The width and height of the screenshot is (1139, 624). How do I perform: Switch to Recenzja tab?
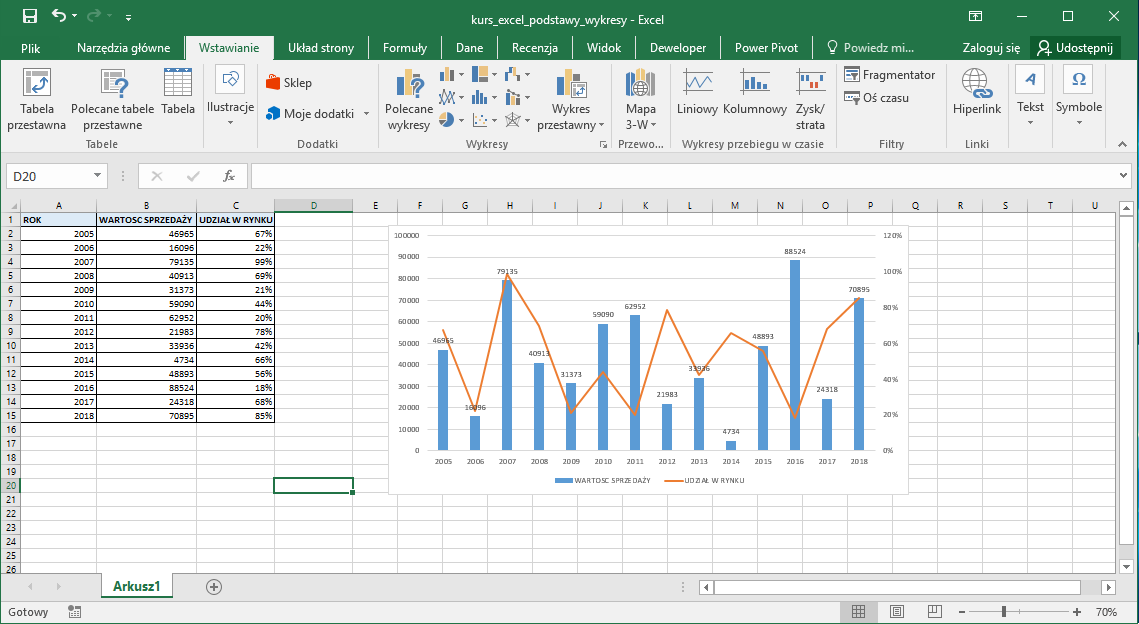(535, 48)
